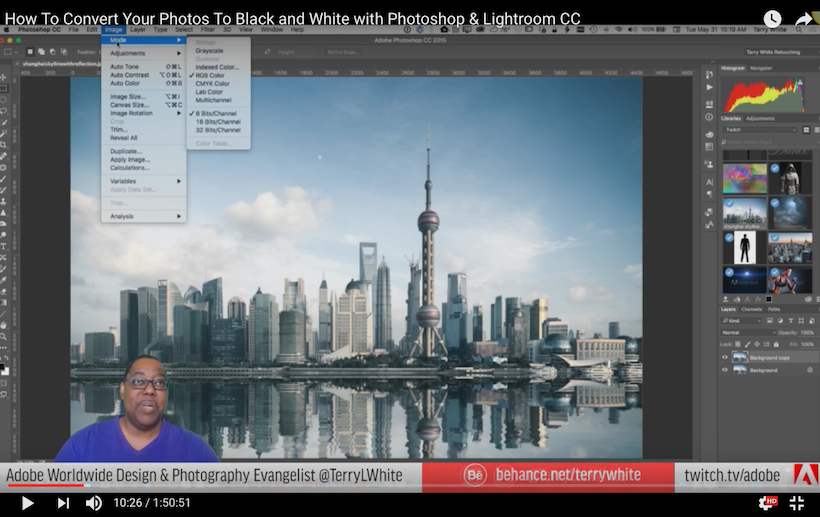Viewport: 820px width, 517px height.
Task: Select the Crop tool
Action: 4,145
